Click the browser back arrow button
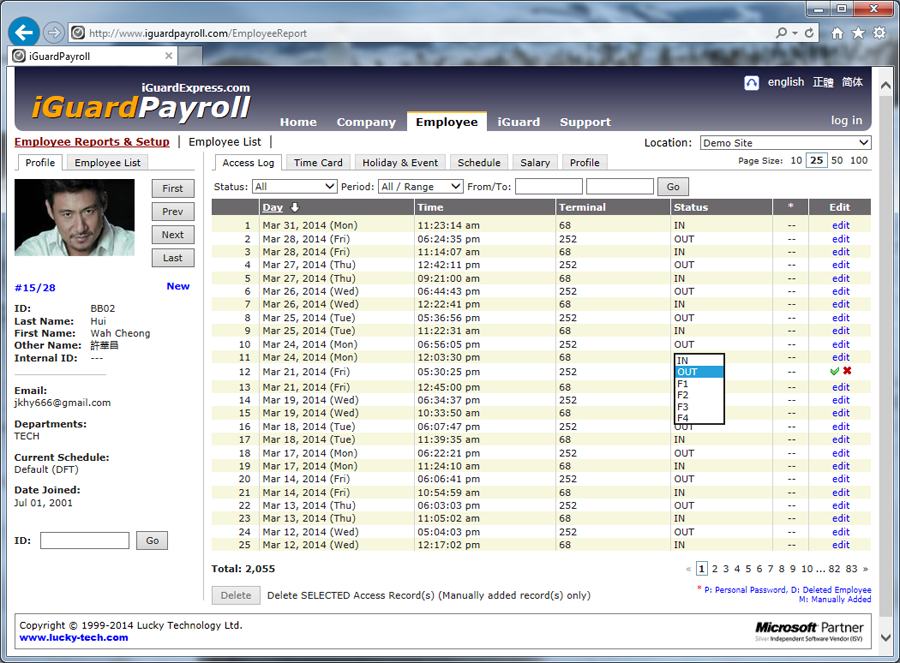900x663 pixels. (24, 32)
